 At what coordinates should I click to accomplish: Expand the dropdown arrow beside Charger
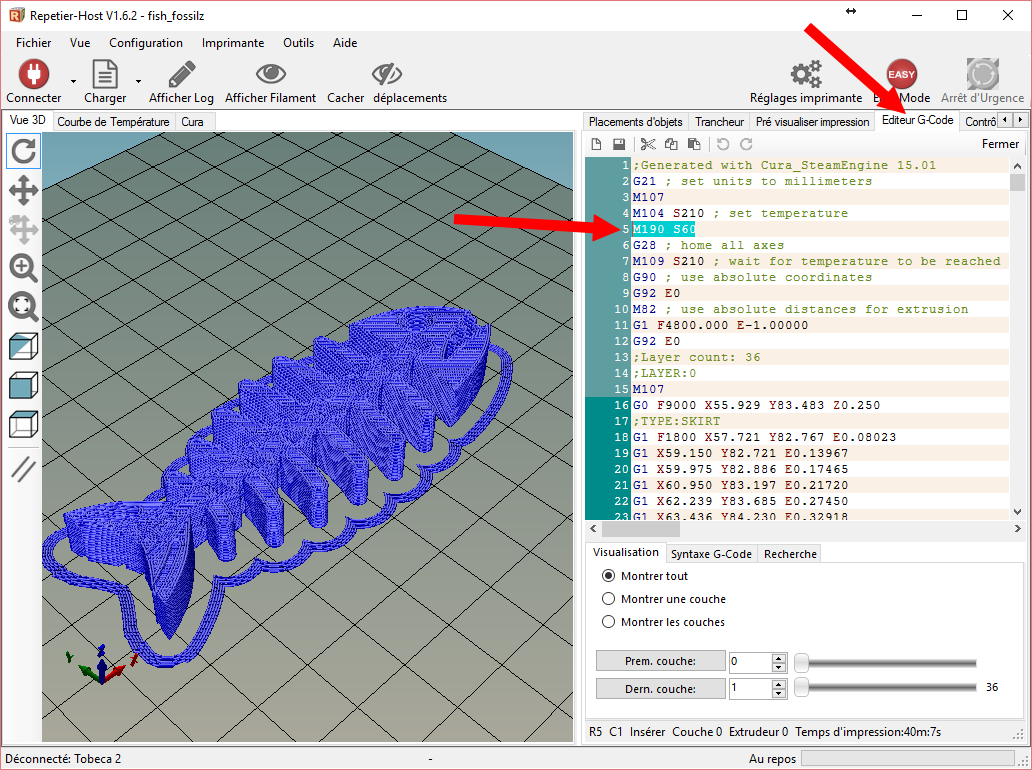click(138, 81)
